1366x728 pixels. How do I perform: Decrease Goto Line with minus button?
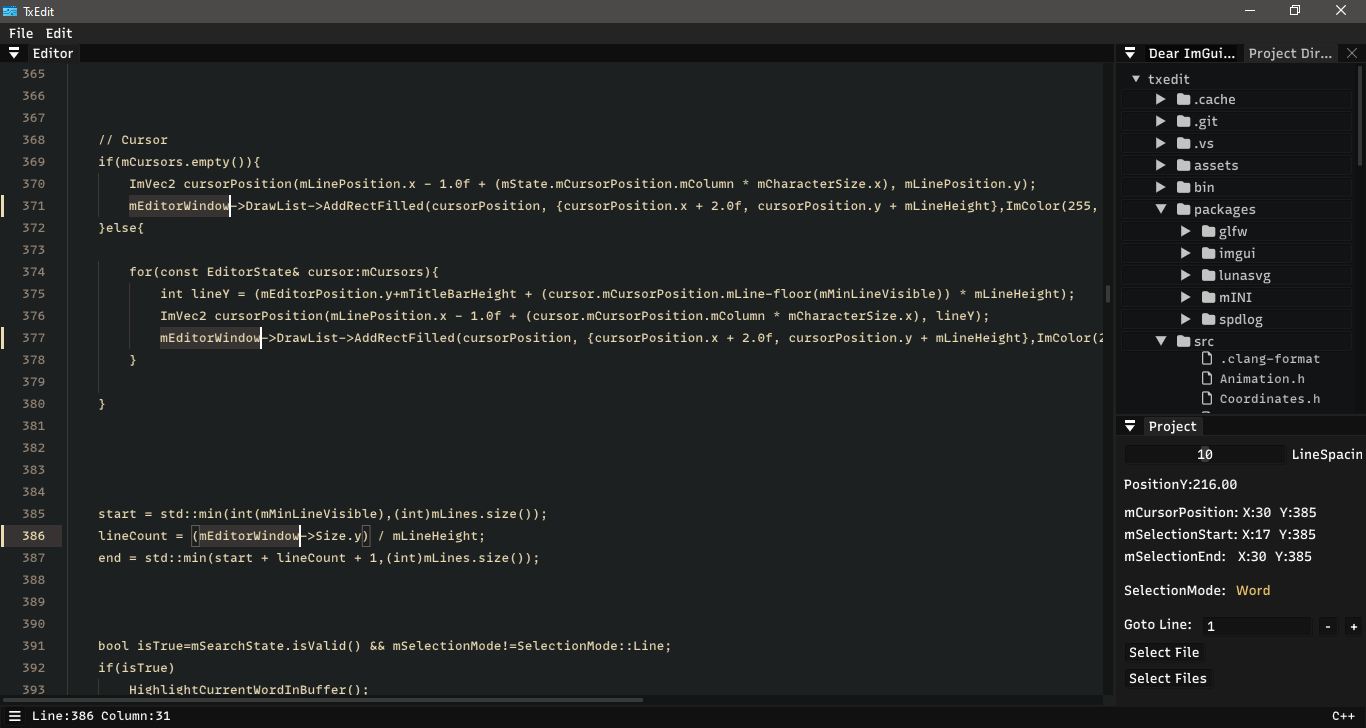pyautogui.click(x=1327, y=627)
